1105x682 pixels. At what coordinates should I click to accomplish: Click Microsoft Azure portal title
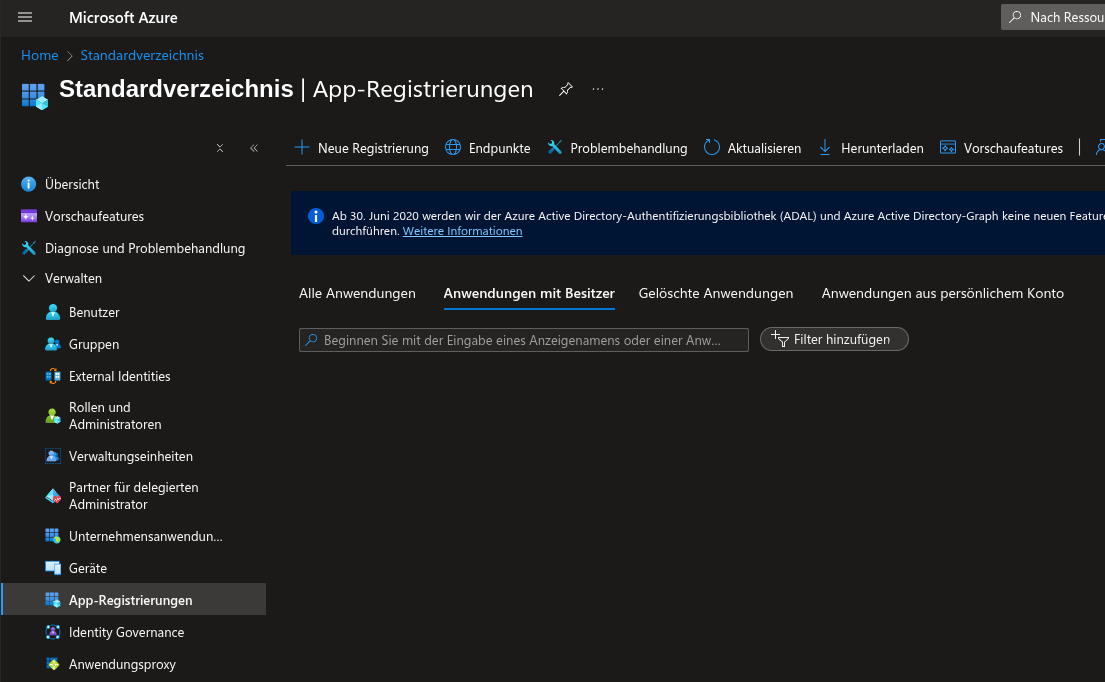click(x=123, y=18)
